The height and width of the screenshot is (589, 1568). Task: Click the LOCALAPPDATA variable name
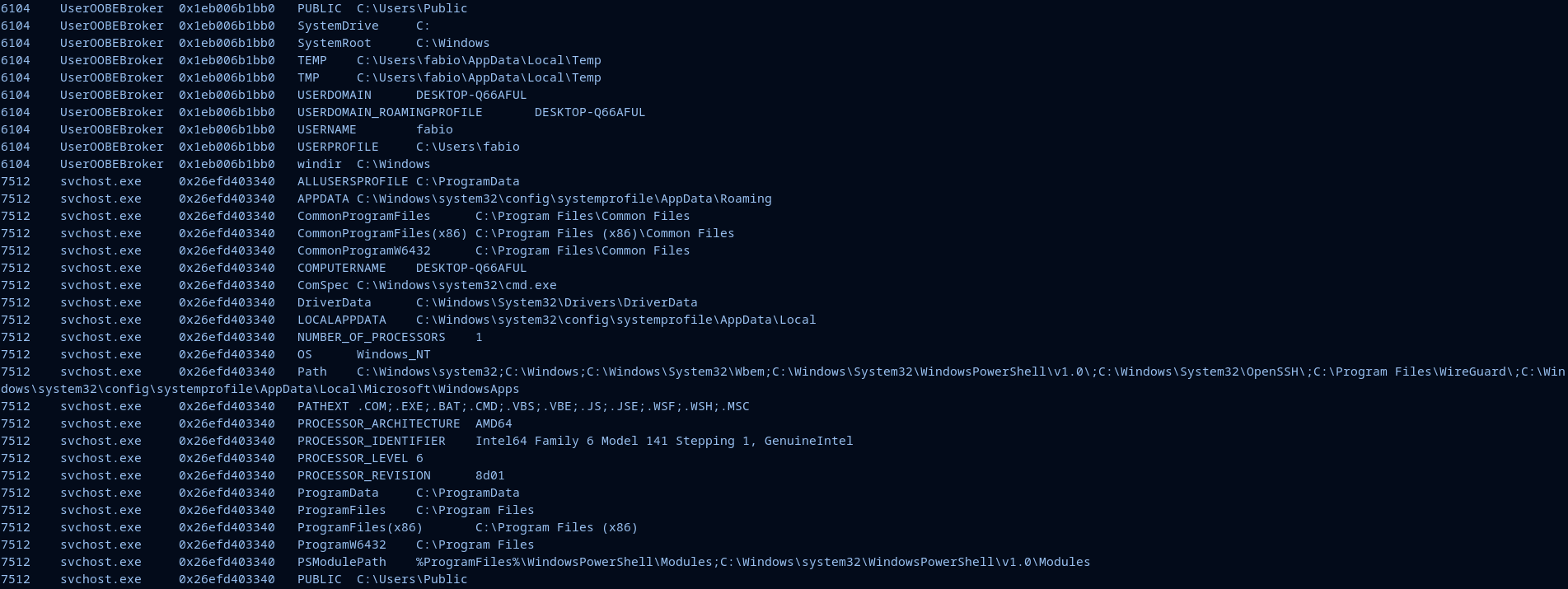[x=341, y=320]
